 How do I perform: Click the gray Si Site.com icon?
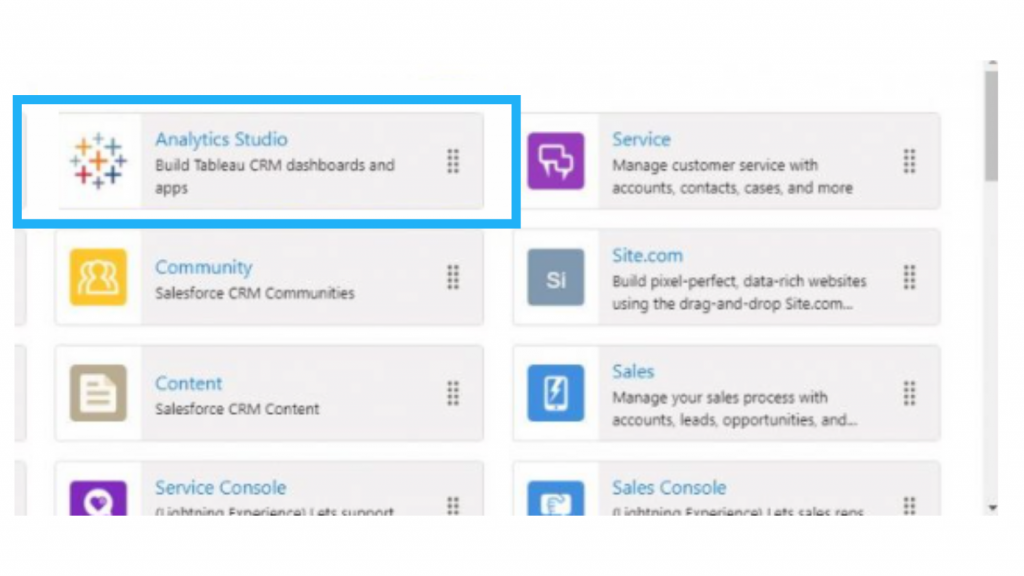pos(556,277)
